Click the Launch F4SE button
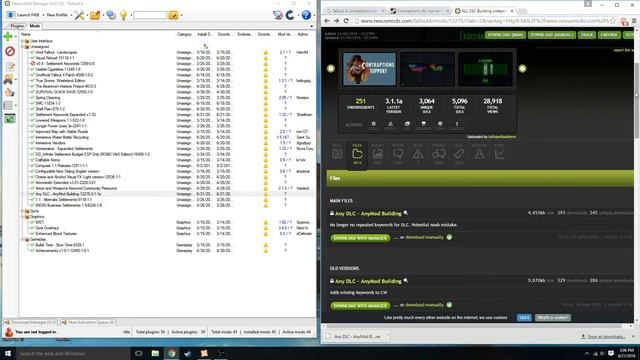The width and height of the screenshot is (640, 360). [24, 15]
